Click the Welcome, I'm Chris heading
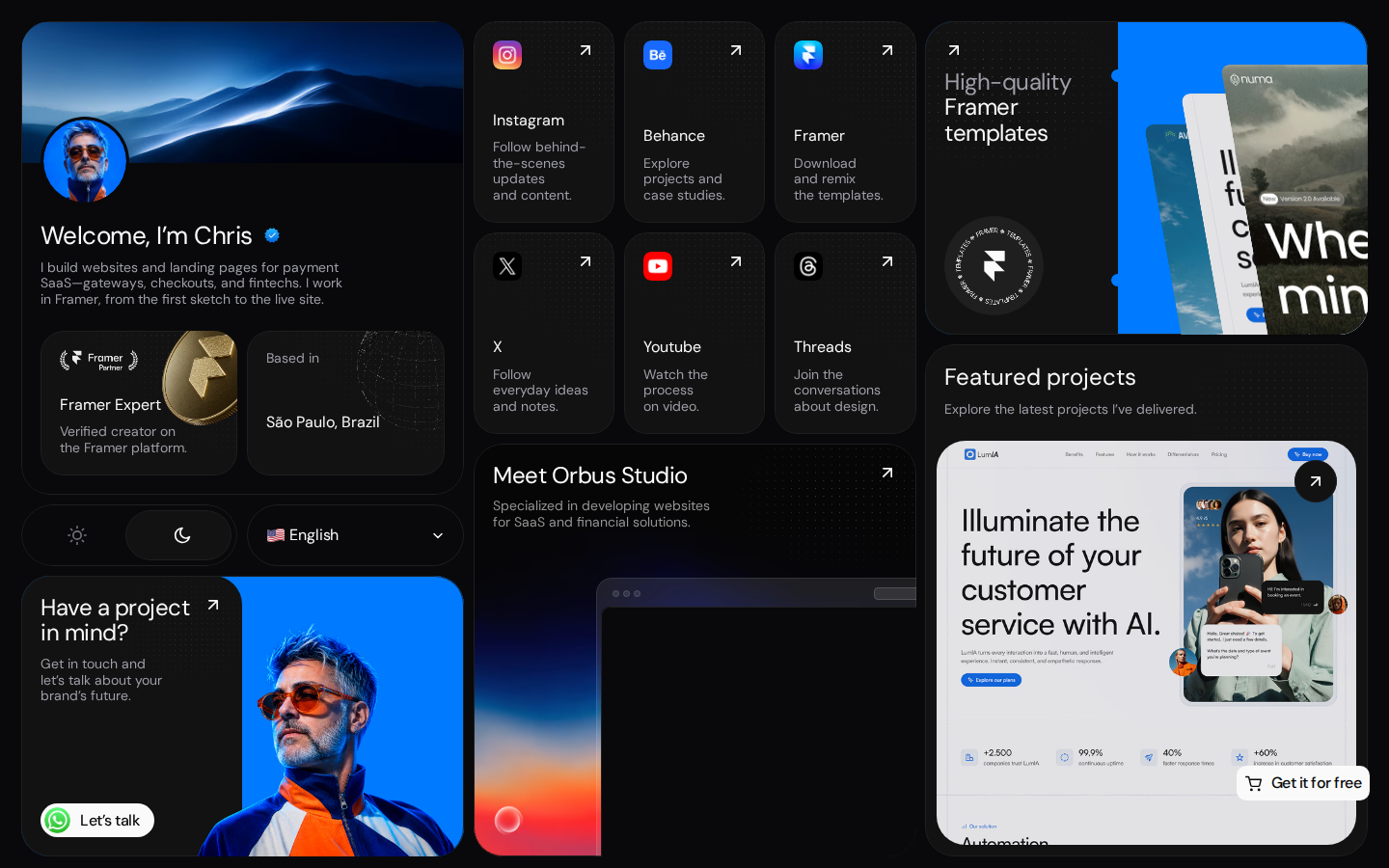 147,235
